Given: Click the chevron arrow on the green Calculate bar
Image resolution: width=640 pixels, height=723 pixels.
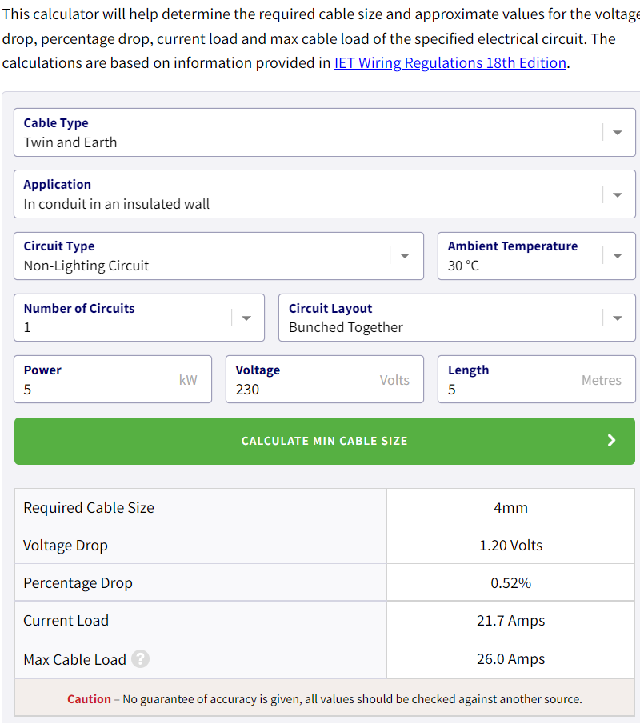Looking at the screenshot, I should pyautogui.click(x=612, y=440).
